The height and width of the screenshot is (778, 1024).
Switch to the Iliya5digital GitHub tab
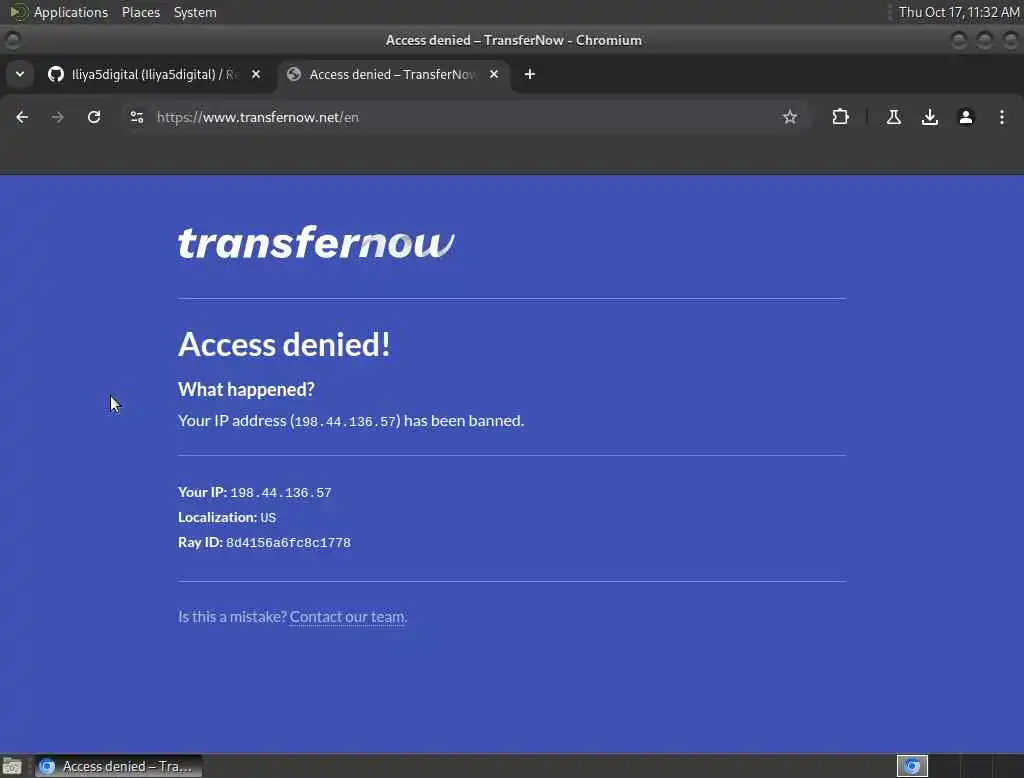153,74
